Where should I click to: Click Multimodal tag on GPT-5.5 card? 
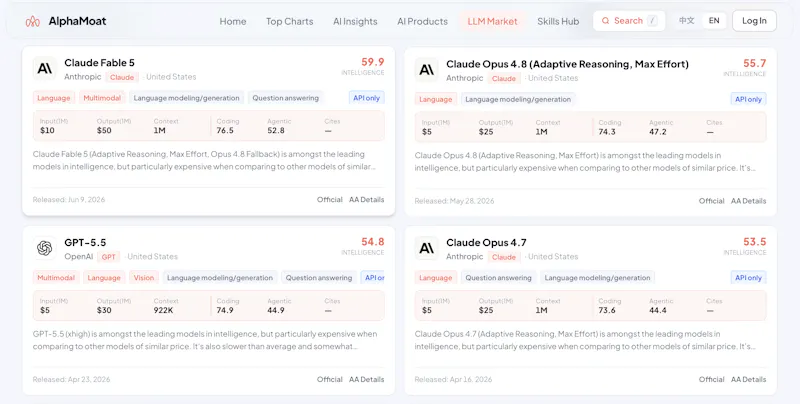(x=56, y=278)
